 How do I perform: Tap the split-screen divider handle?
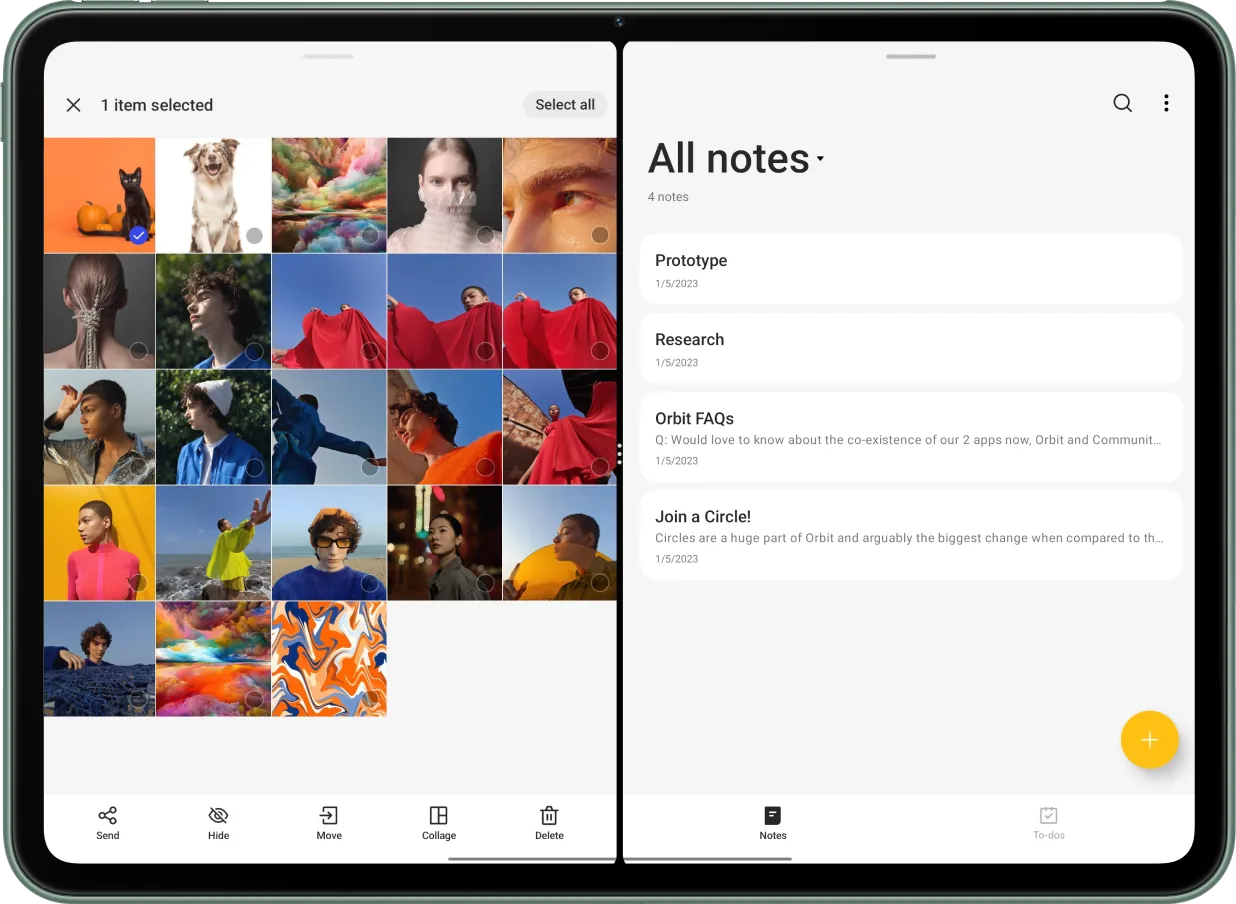620,454
